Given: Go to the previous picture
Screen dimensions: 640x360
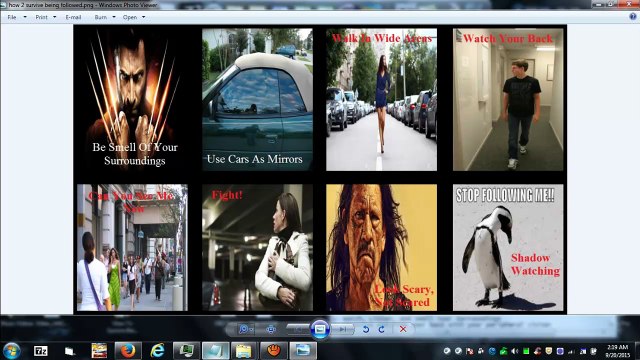Looking at the screenshot, I should click(298, 329).
